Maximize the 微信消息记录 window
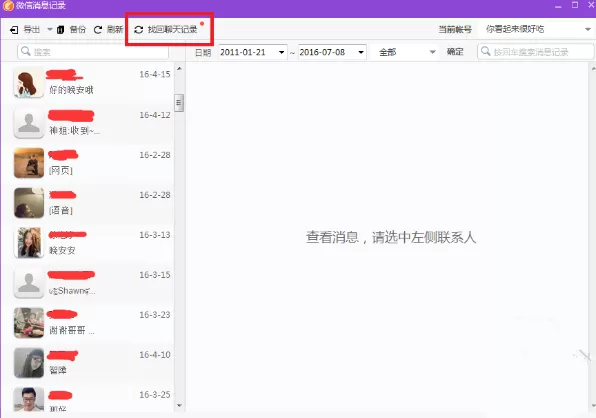This screenshot has height=418, width=596. tap(575, 5)
